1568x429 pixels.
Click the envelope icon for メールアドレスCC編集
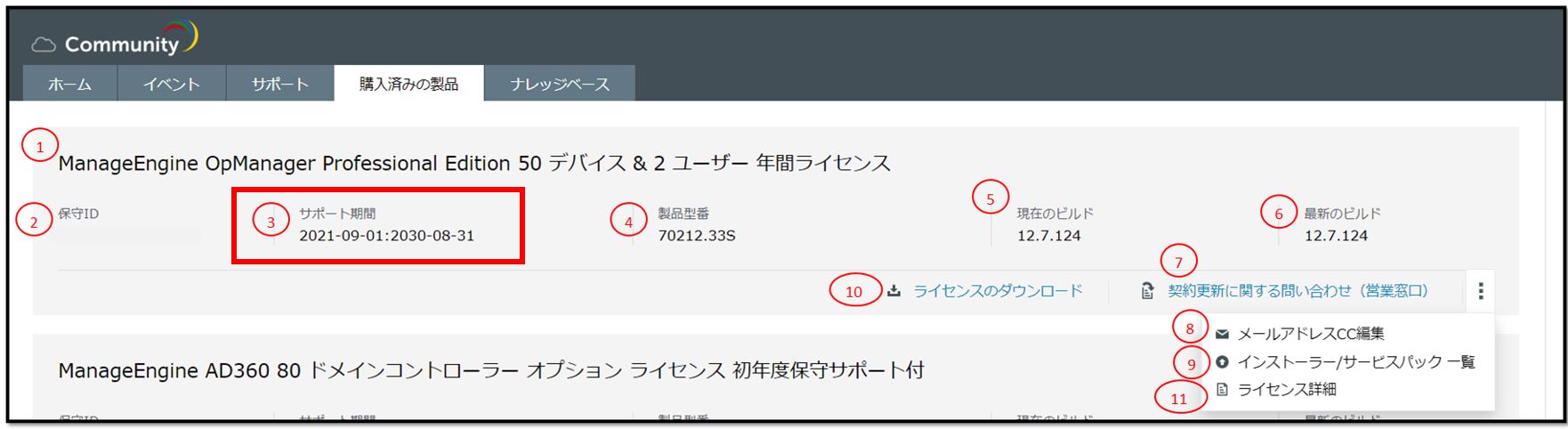pos(1222,335)
